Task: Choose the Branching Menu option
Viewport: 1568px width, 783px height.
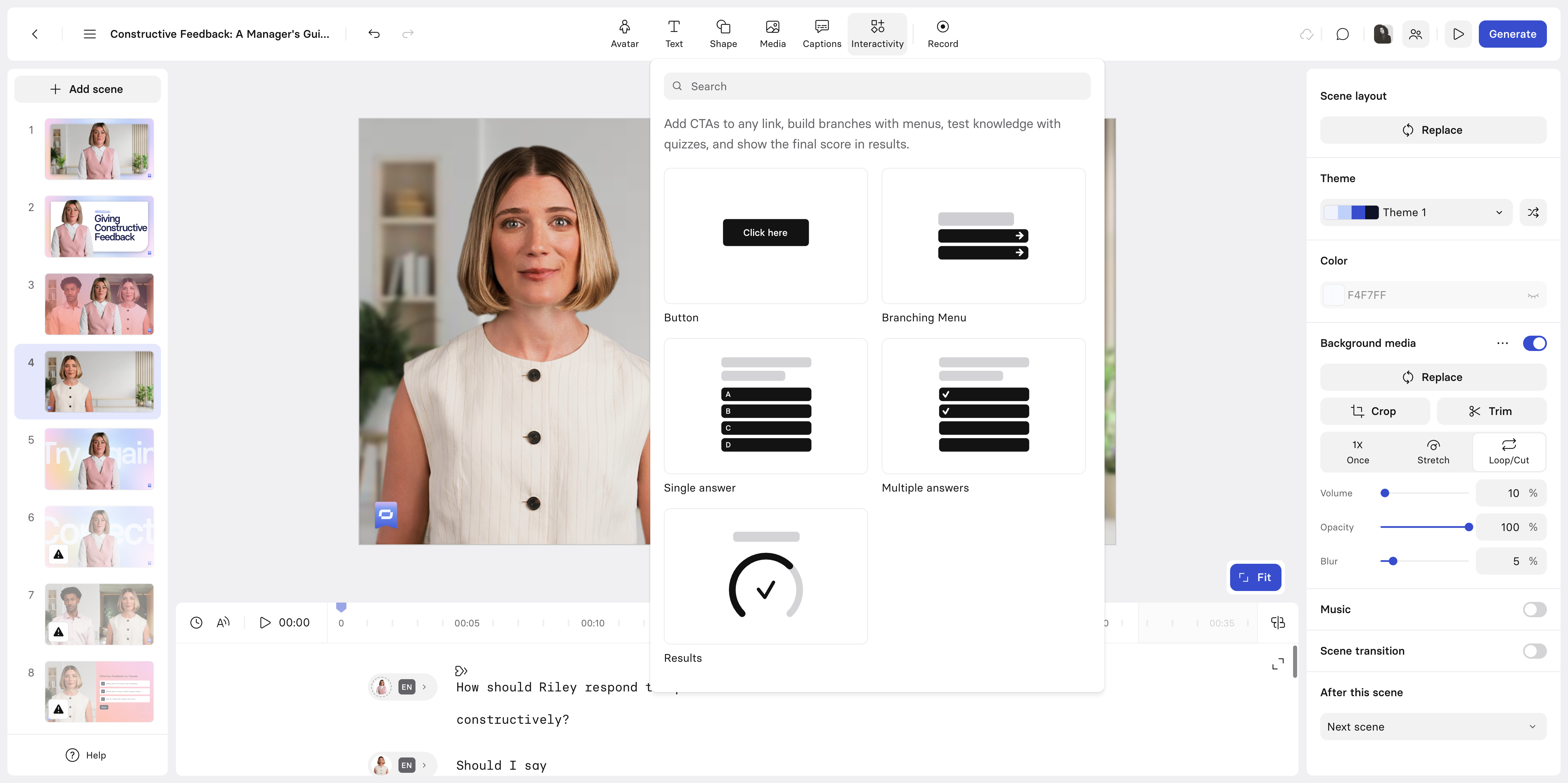Action: click(983, 236)
